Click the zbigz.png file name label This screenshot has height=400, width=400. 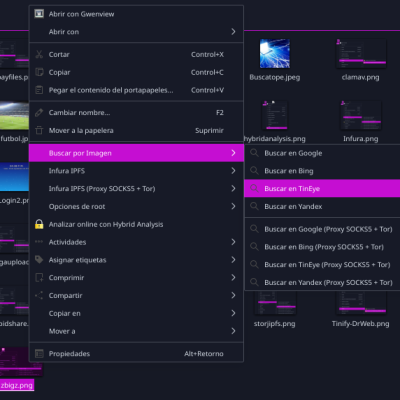coord(17,386)
